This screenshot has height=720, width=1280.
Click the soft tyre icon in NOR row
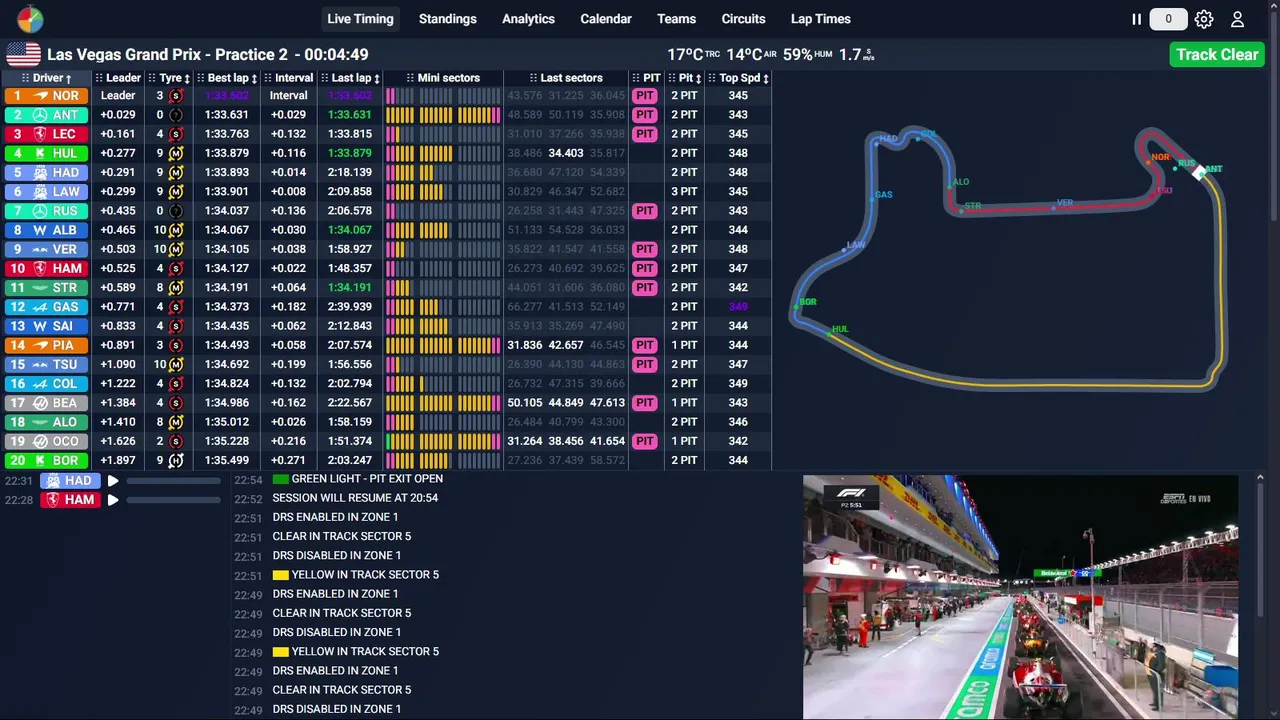point(176,96)
